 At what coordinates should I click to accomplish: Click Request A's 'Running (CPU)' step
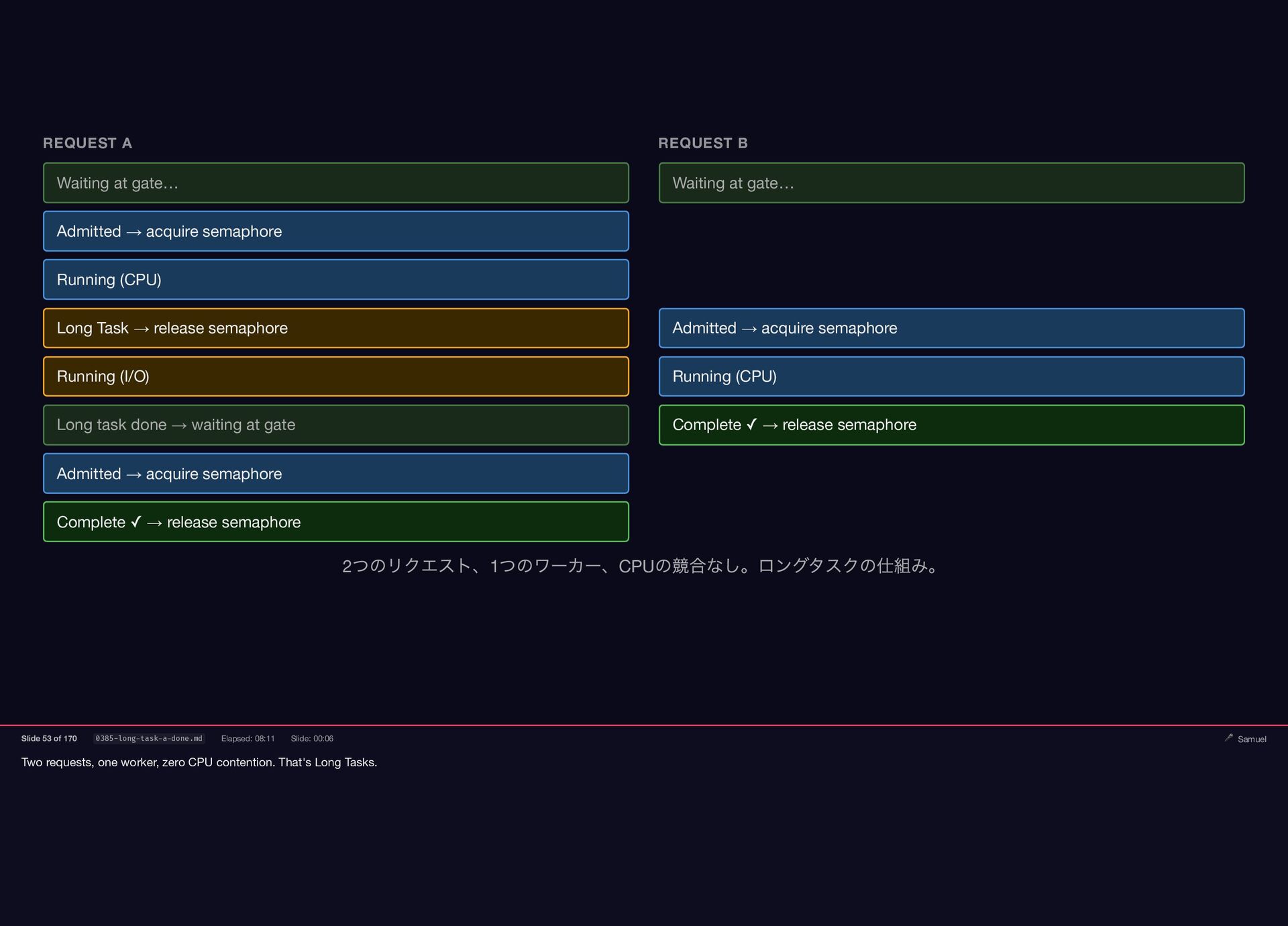point(335,279)
